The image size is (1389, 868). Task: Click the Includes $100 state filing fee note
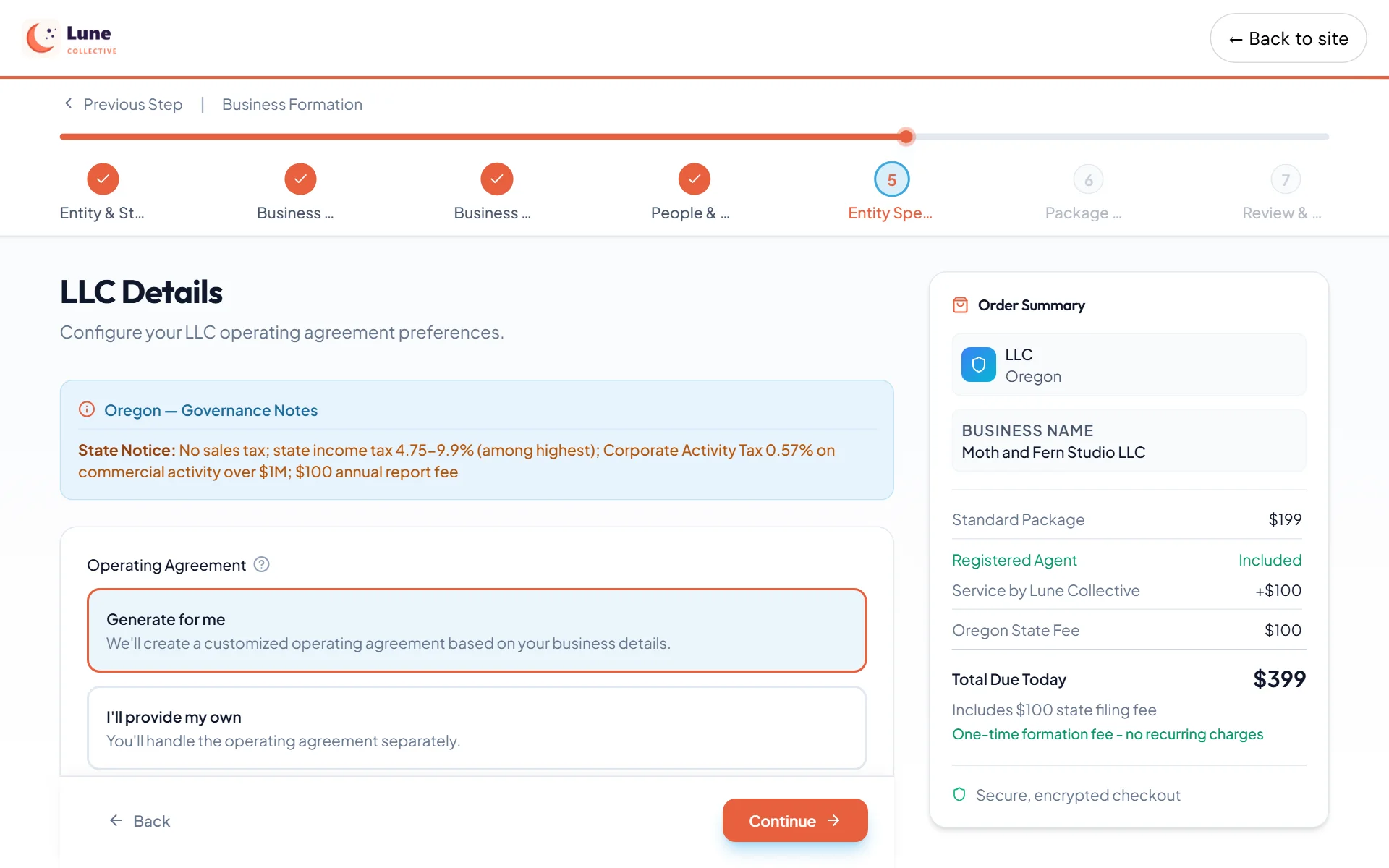pyautogui.click(x=1054, y=710)
